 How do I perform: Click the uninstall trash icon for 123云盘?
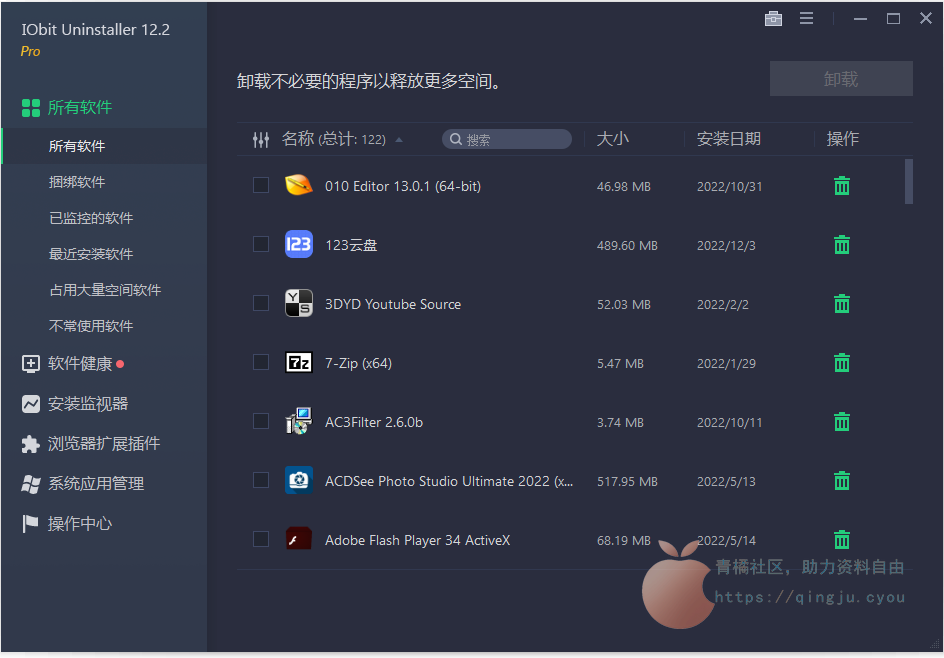(x=842, y=245)
